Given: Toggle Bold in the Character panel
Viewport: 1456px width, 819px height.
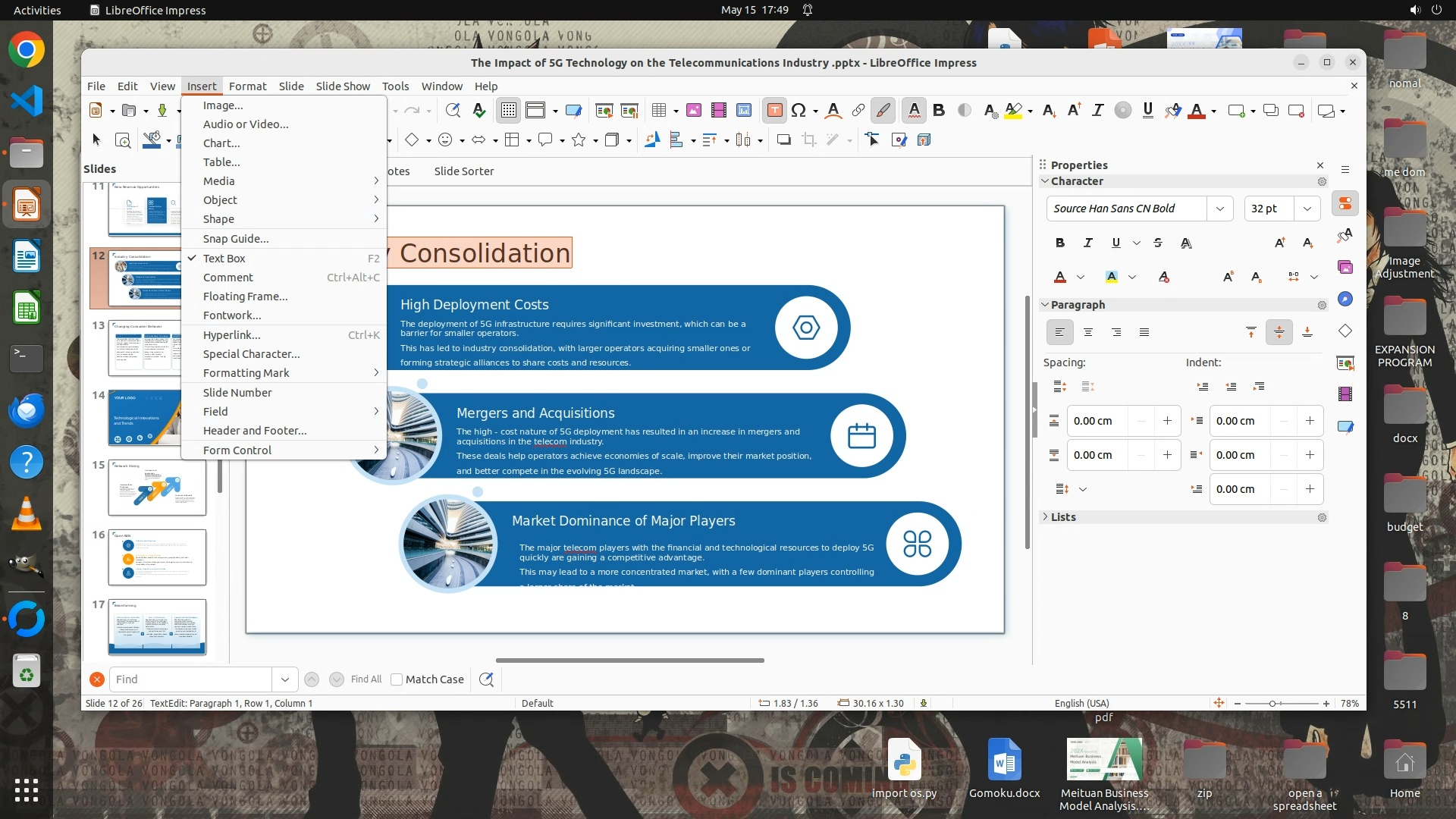Looking at the screenshot, I should (x=1059, y=243).
